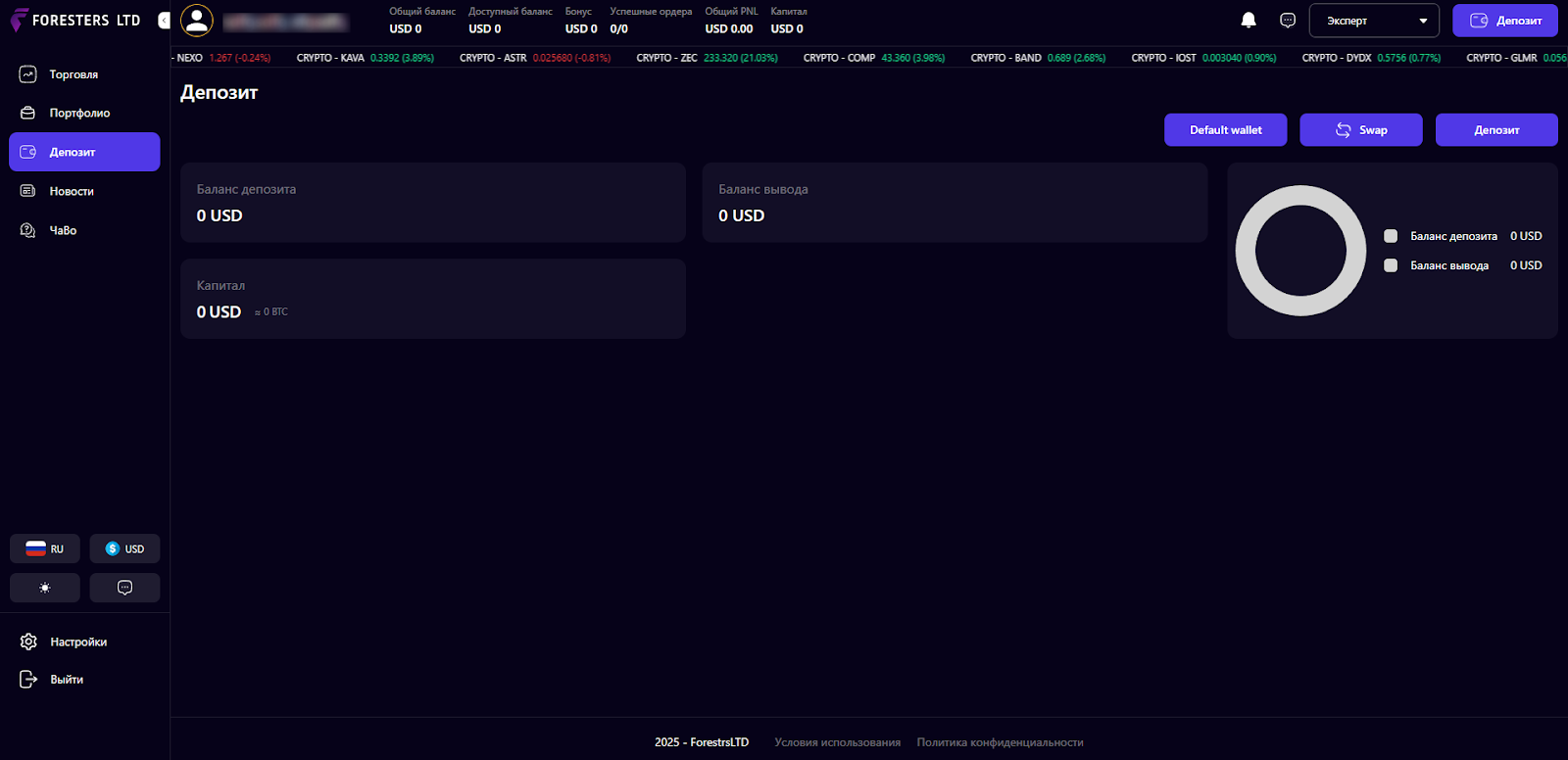Open Условия использования footer link
This screenshot has width=1568, height=760.
[837, 742]
